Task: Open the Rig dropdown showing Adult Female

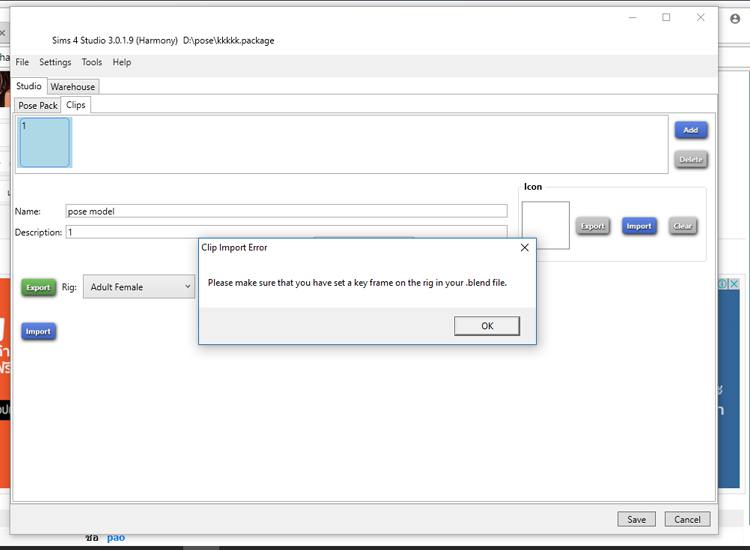Action: pyautogui.click(x=139, y=286)
